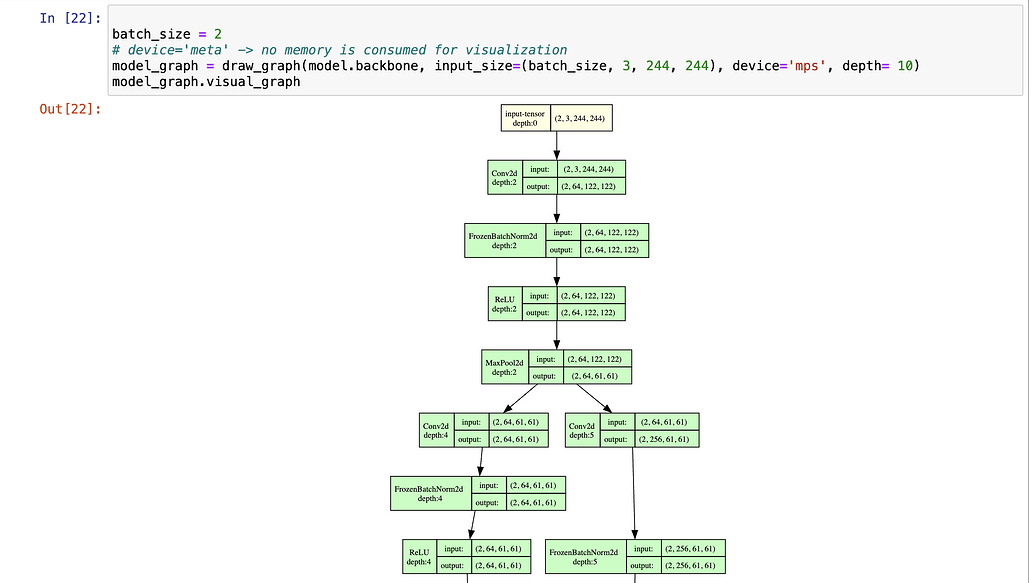Select the ReLU depth:2 node label
1035x583 pixels.
(x=503, y=304)
